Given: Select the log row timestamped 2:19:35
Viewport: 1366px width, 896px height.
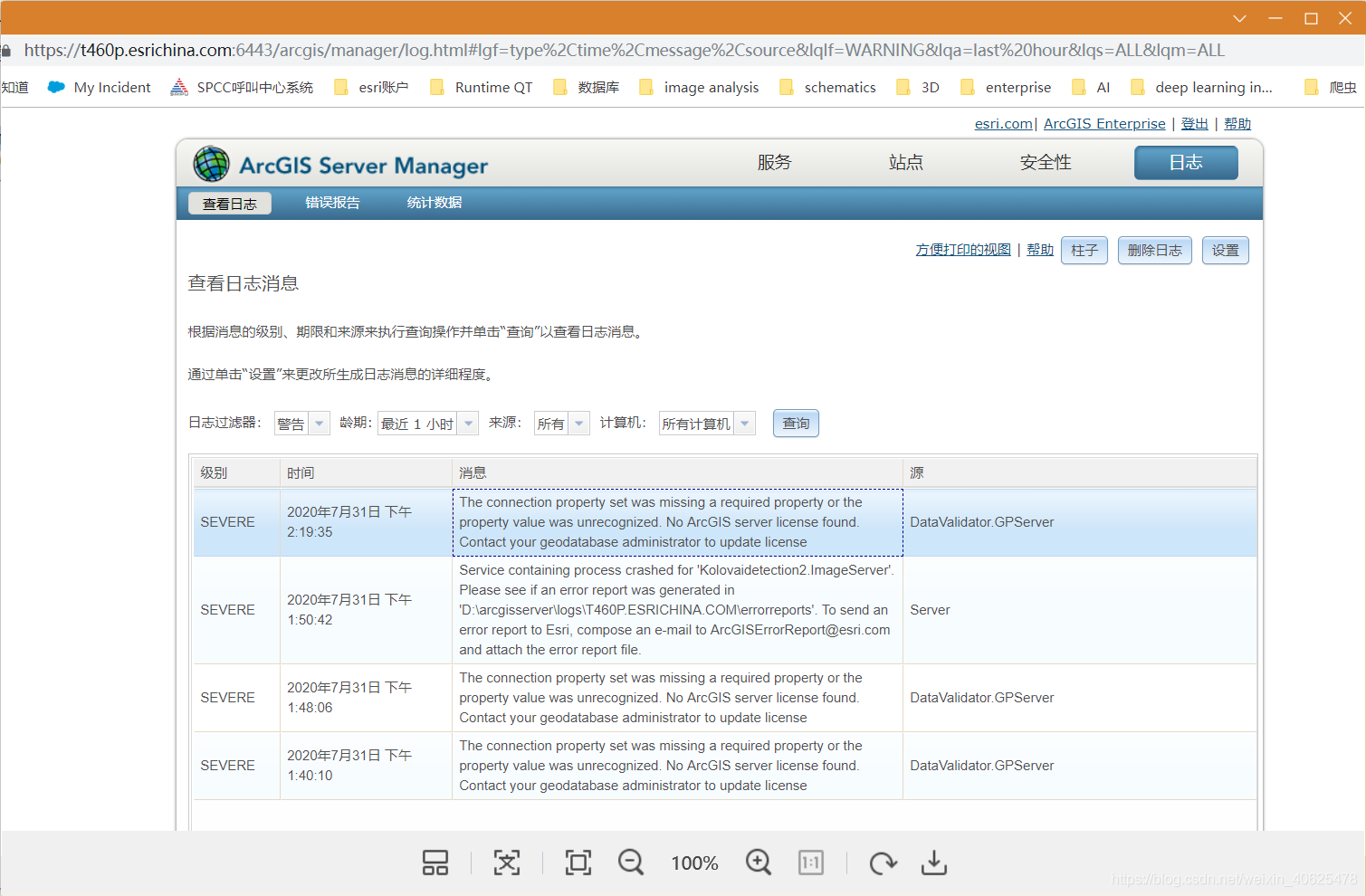Looking at the screenshot, I should [725, 522].
